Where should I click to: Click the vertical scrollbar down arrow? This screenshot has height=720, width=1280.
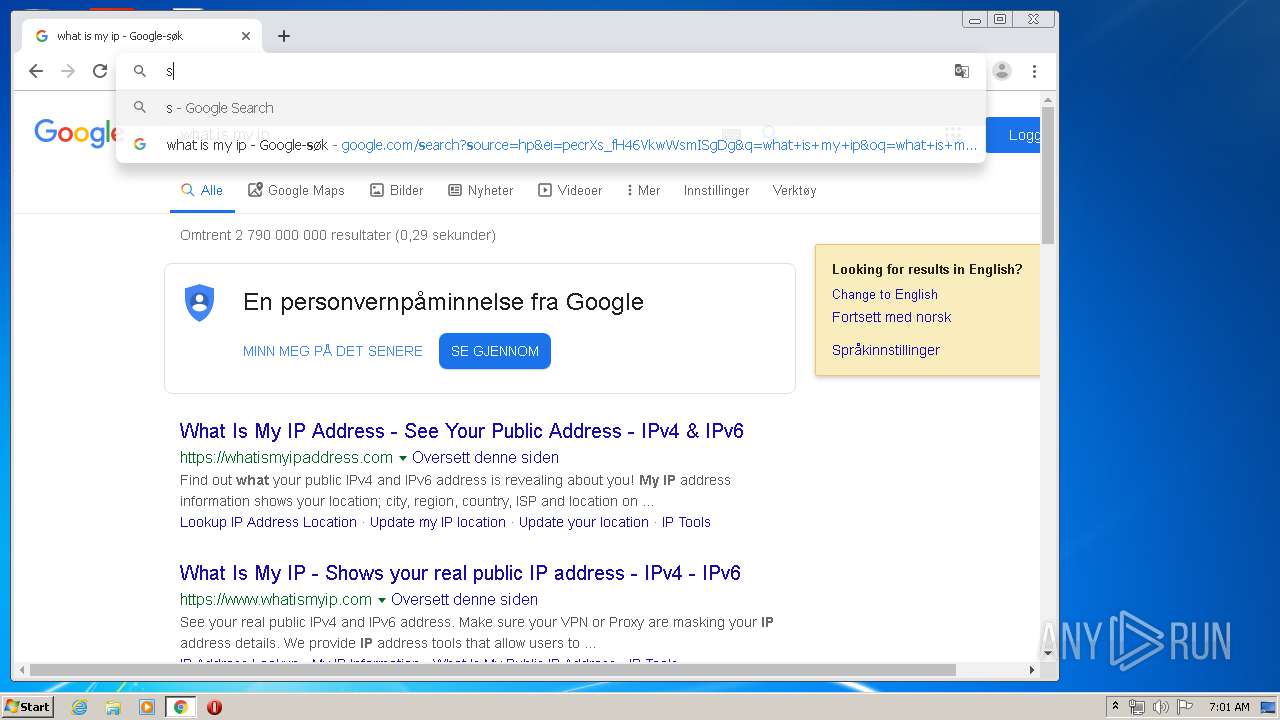point(1048,653)
